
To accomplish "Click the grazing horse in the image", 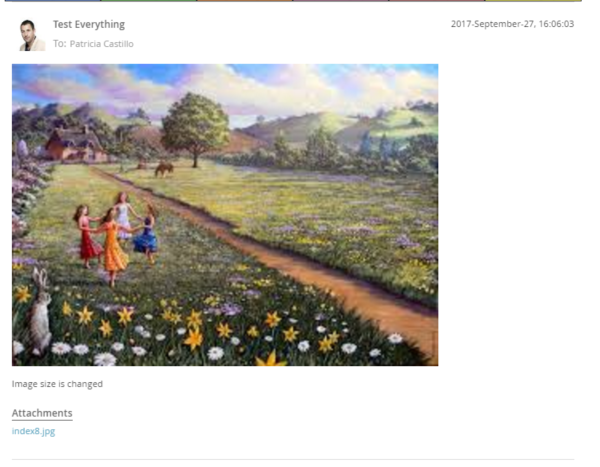I will tap(163, 169).
